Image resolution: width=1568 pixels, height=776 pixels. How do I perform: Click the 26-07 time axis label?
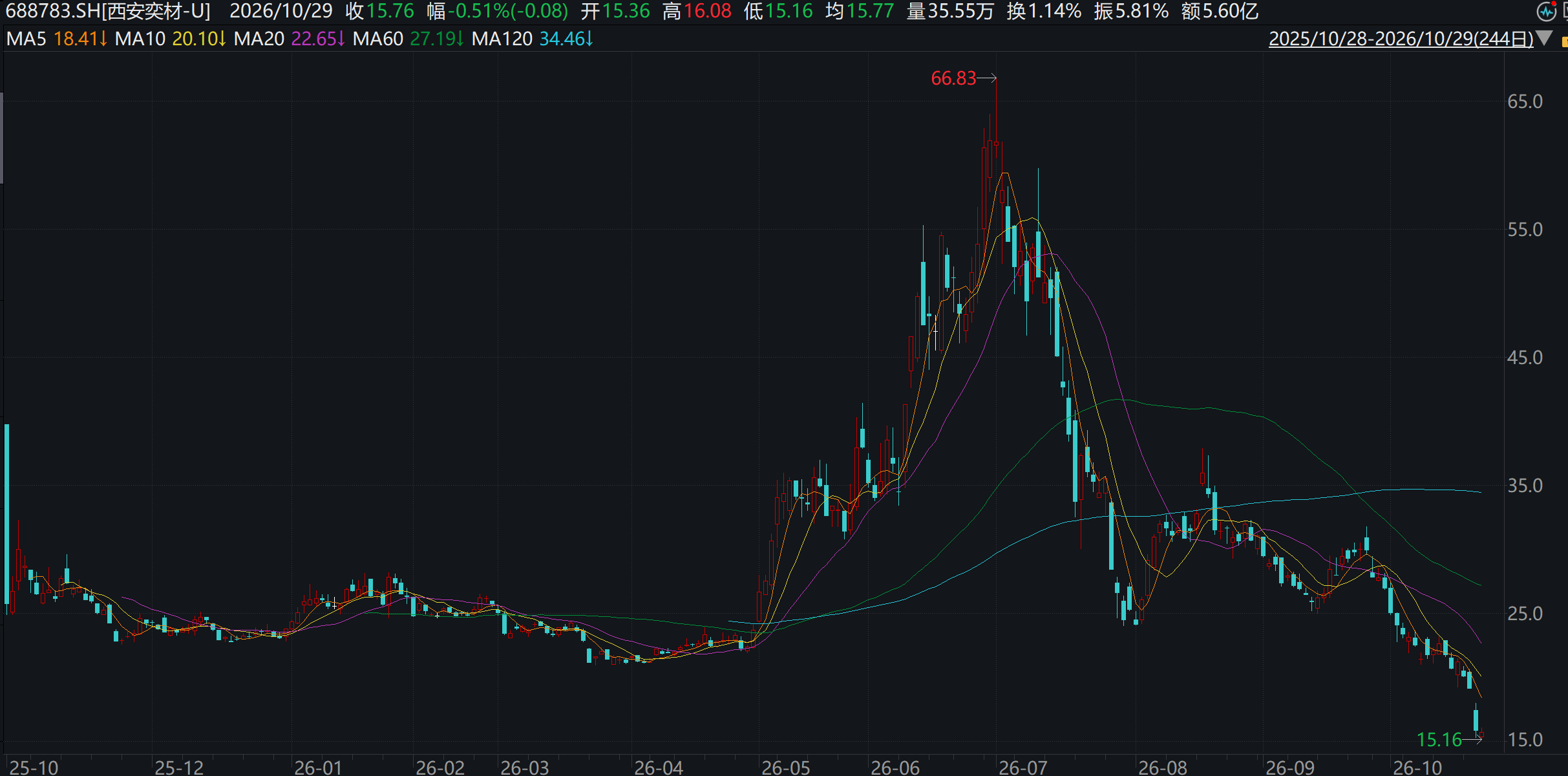pyautogui.click(x=1023, y=767)
